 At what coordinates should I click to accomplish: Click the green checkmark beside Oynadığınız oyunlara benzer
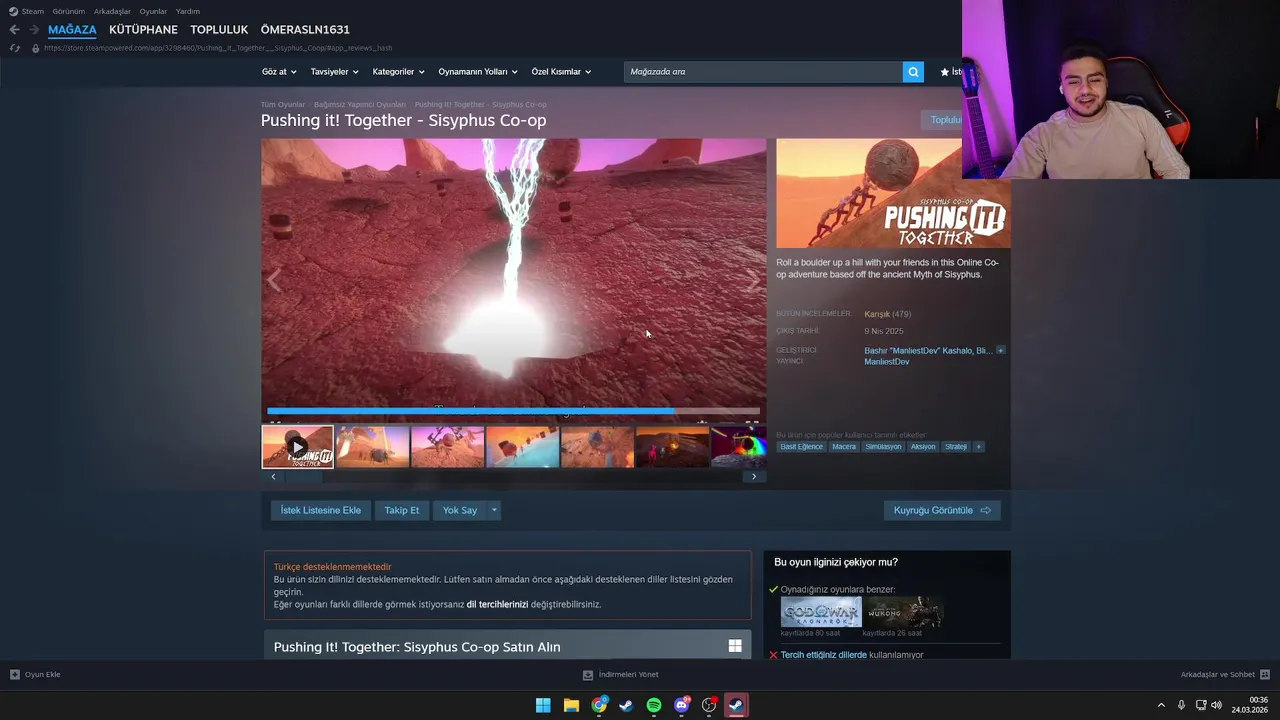(773, 589)
